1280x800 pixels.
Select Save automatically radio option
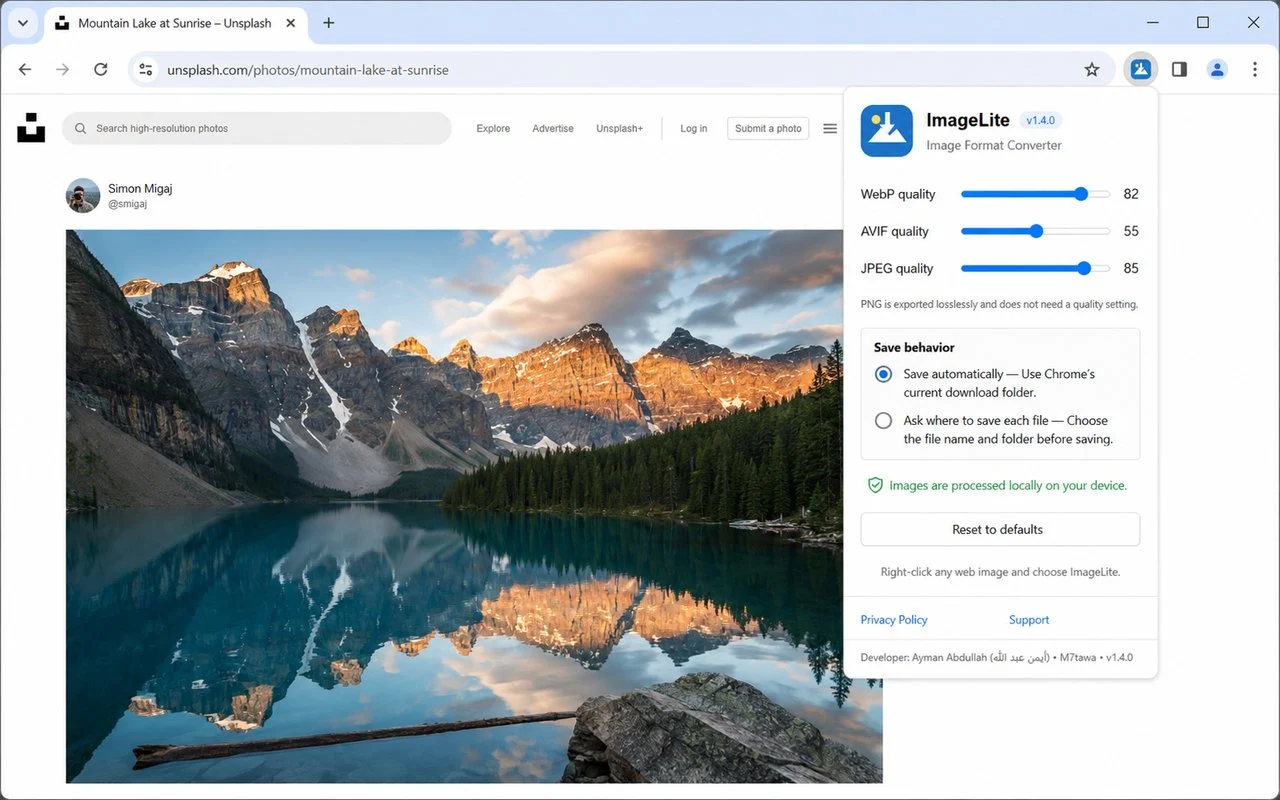tap(883, 374)
